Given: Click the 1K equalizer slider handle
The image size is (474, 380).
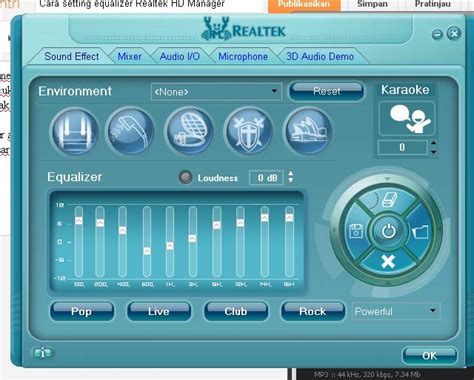Looking at the screenshot, I should coord(170,246).
